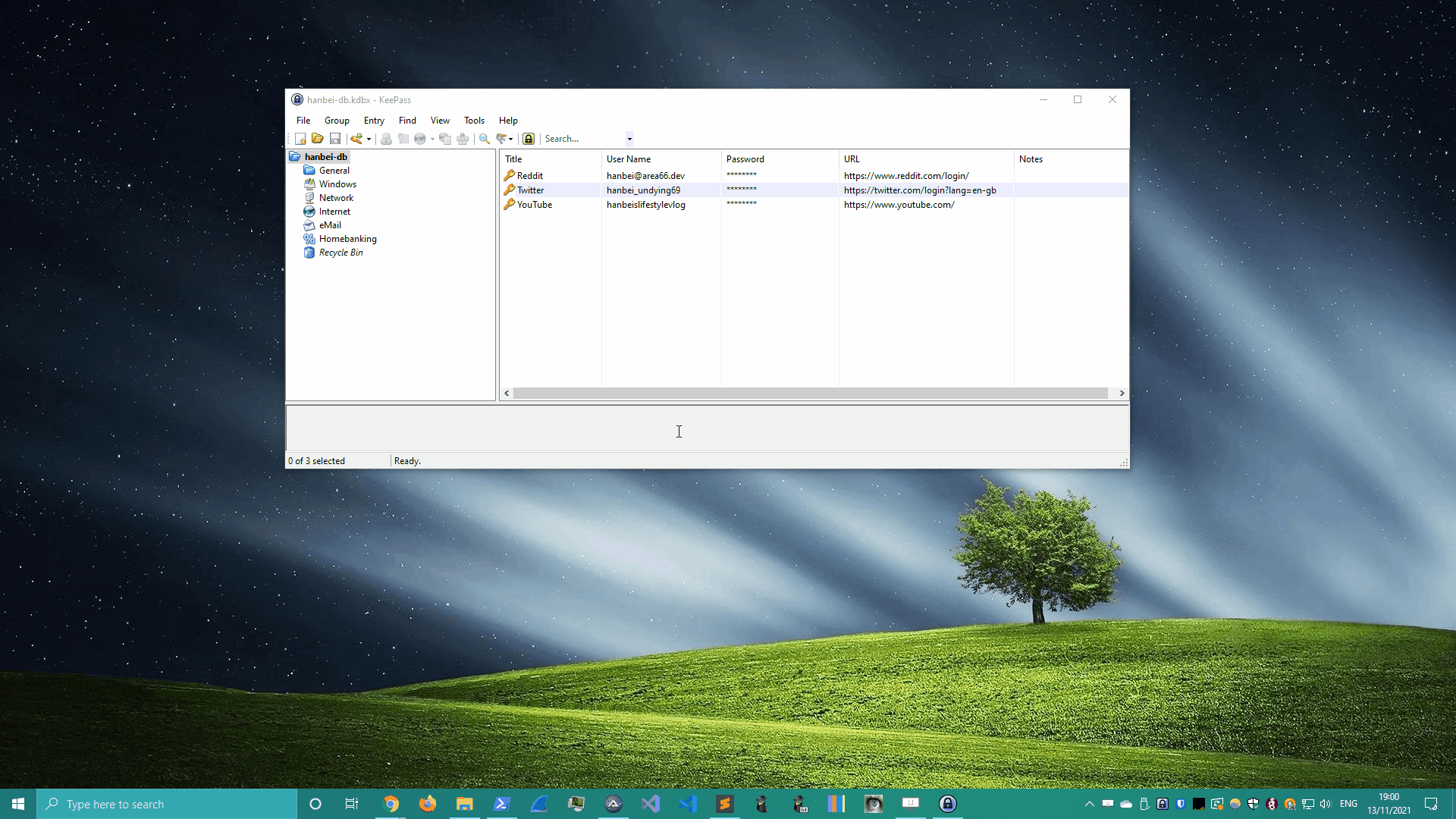Viewport: 1456px width, 819px height.
Task: Open the View menu
Action: coord(440,121)
